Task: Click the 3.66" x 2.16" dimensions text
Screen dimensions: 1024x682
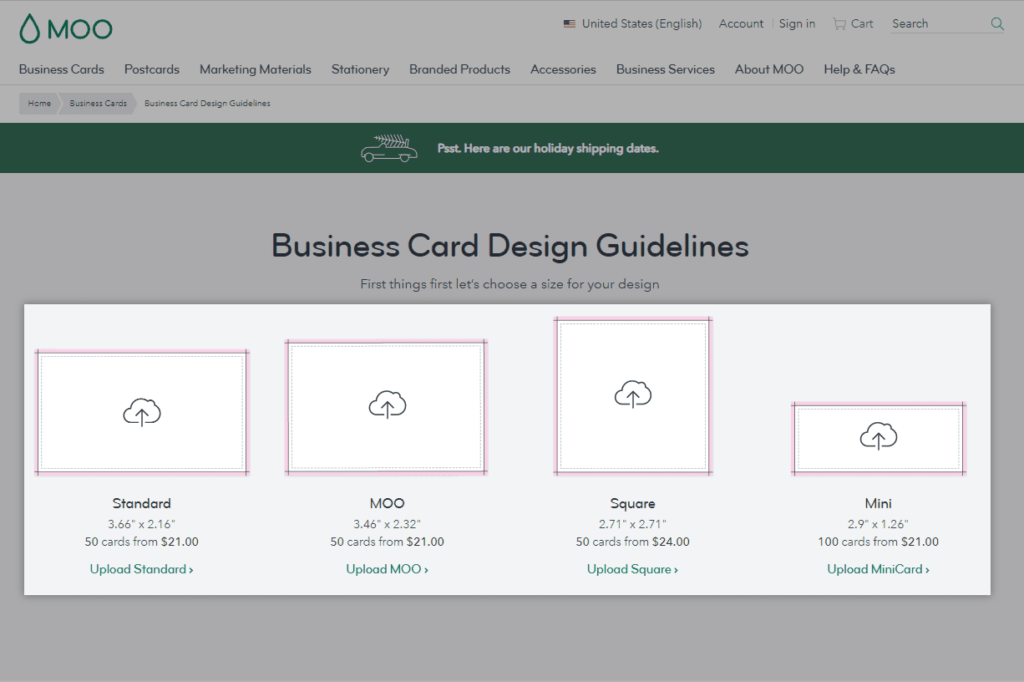Action: click(x=142, y=524)
